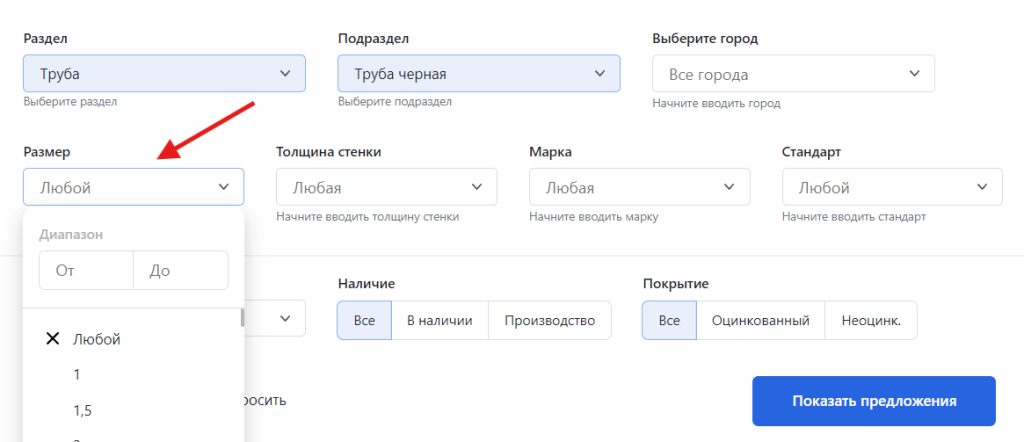
Task: Click chevron arrow in Стандарт field
Action: (982, 187)
